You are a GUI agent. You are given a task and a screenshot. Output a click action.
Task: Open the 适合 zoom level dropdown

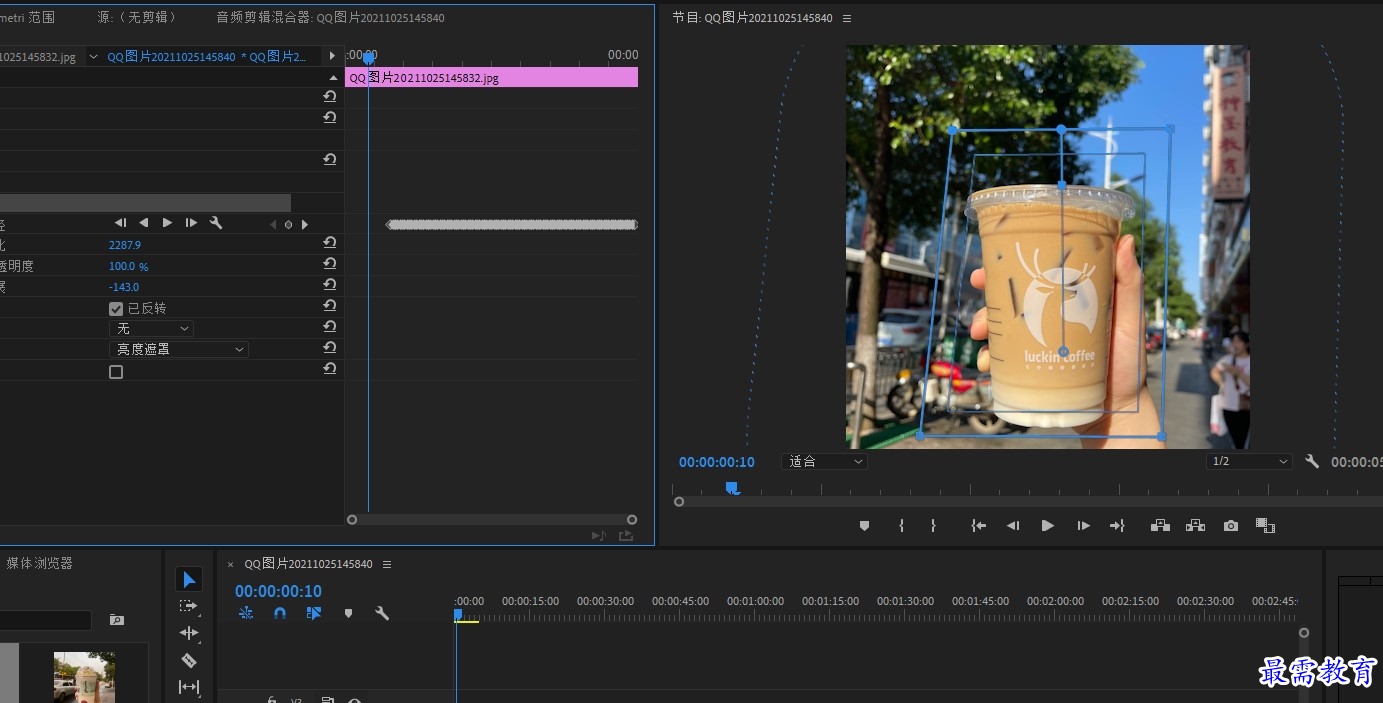tap(824, 461)
